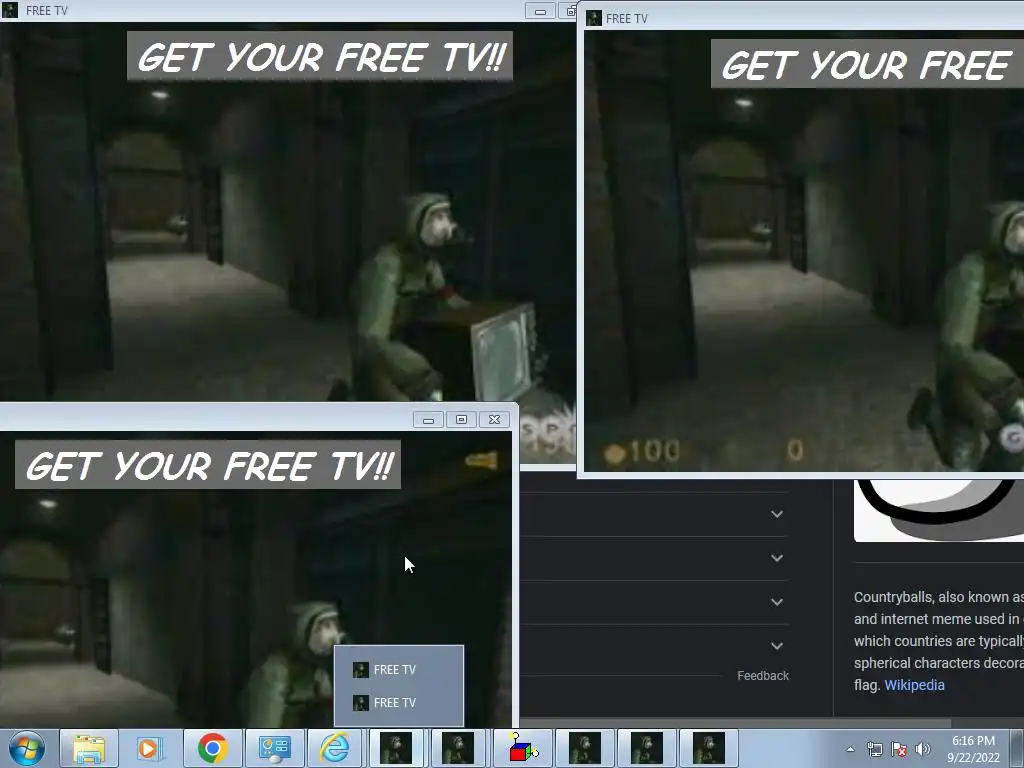This screenshot has height=768, width=1024.
Task: Switch to Google Chrome in the taskbar
Action: tap(212, 748)
